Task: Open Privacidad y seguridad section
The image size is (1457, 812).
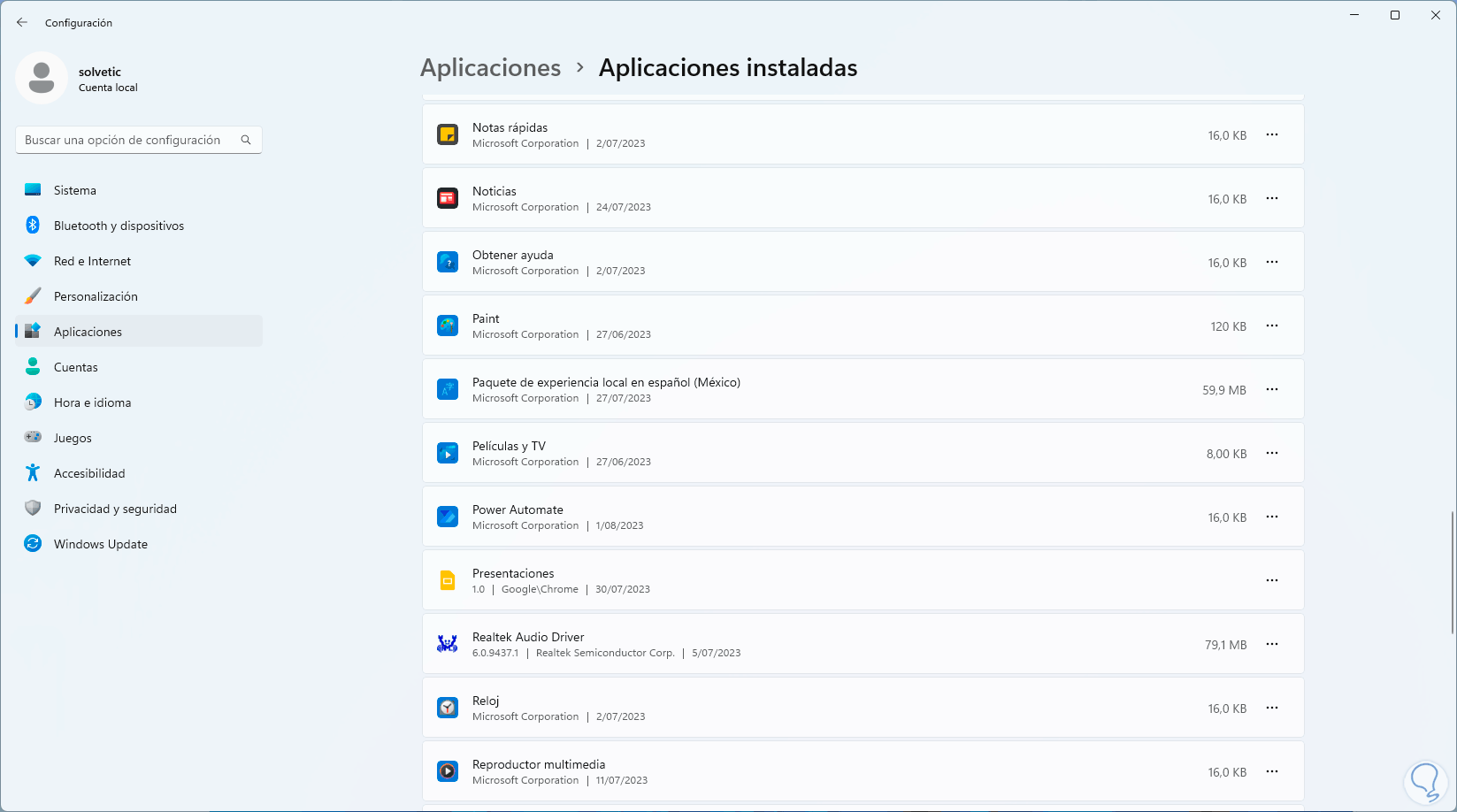Action: coord(115,509)
